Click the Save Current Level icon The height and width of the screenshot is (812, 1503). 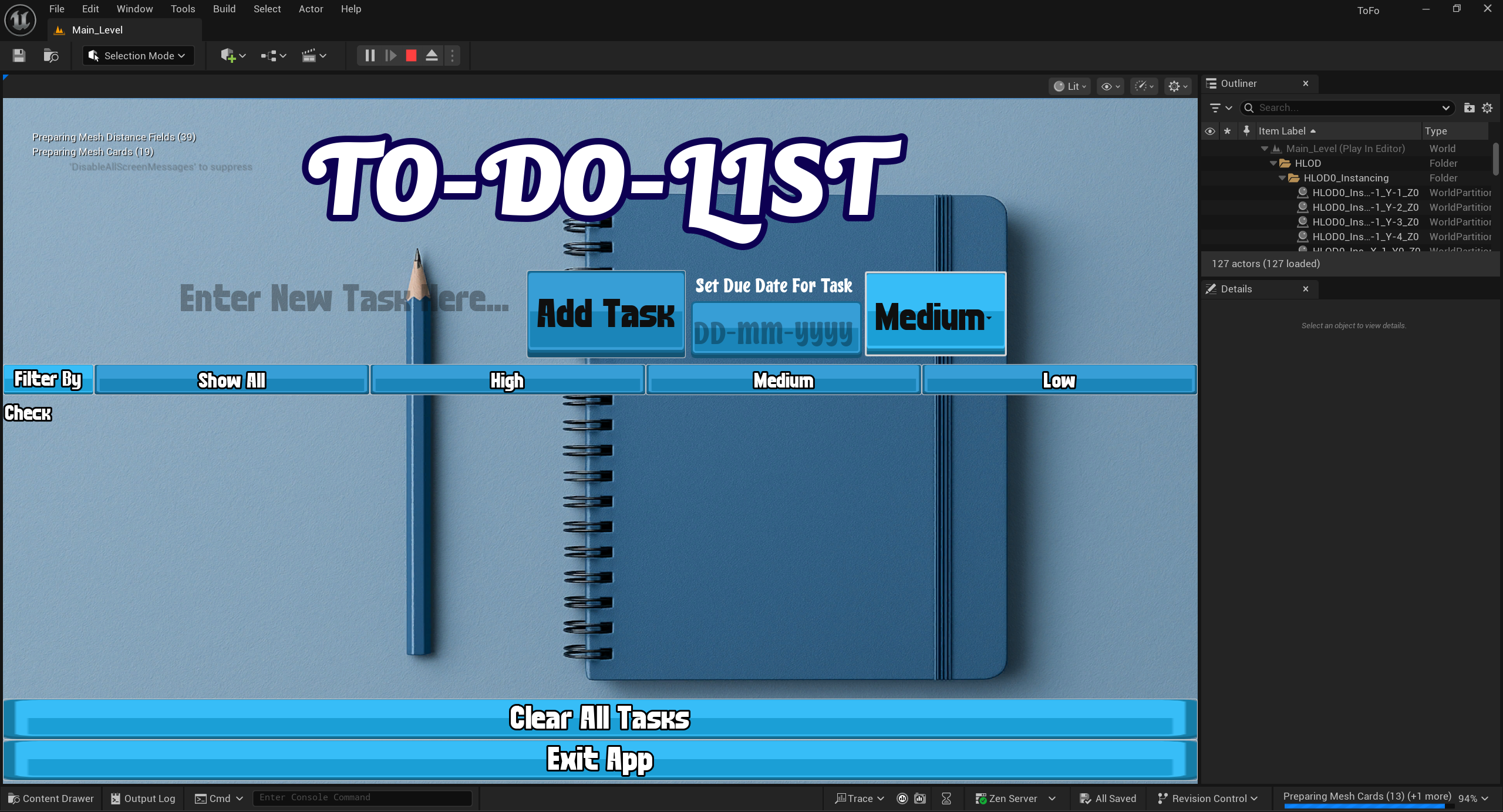[18, 55]
